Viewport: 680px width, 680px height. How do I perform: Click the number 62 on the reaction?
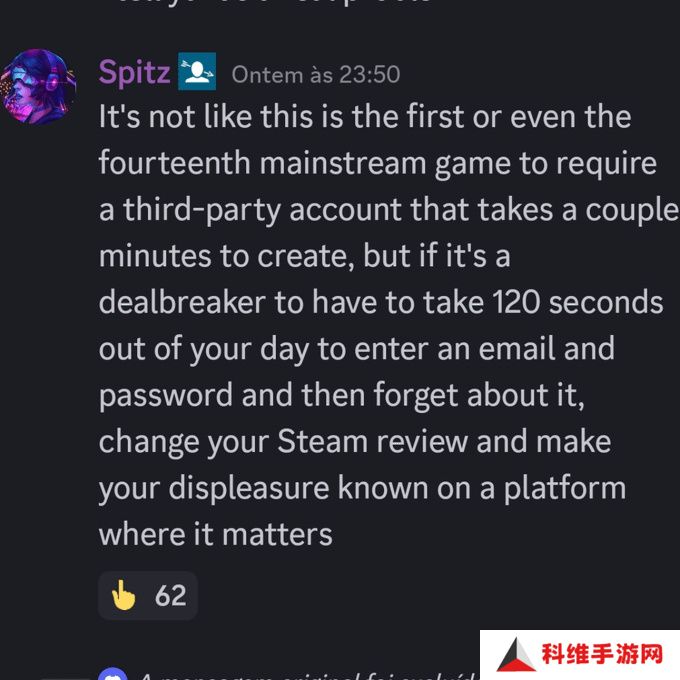171,595
